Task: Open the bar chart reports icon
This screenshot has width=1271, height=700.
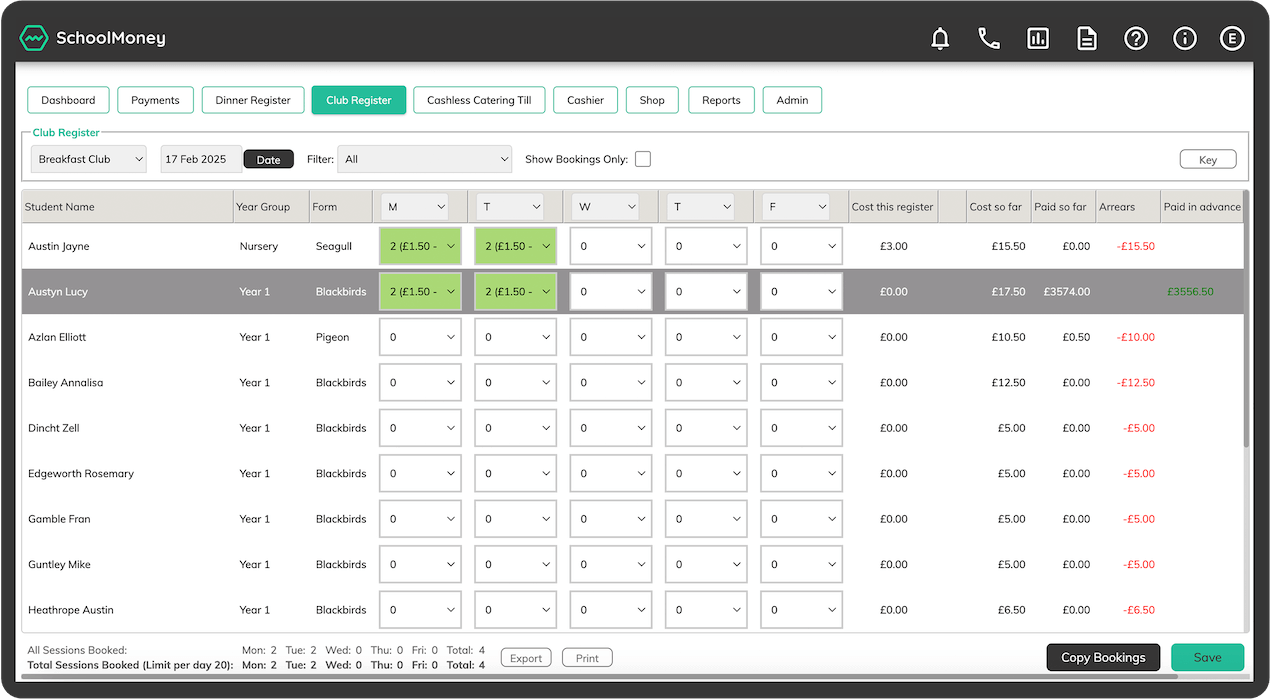Action: click(x=1038, y=39)
